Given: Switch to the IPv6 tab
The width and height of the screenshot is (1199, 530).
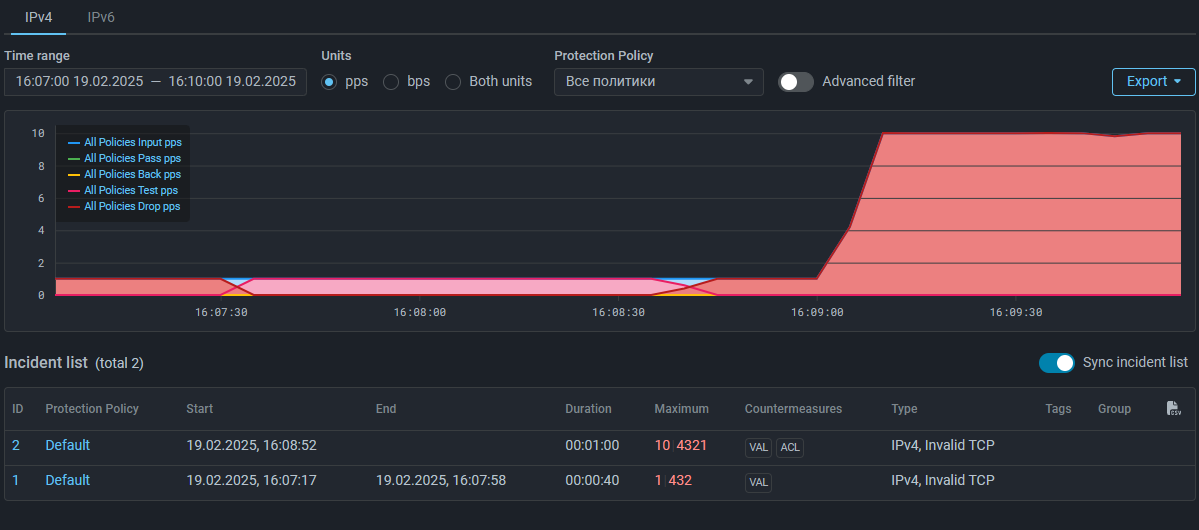Looking at the screenshot, I should click(x=101, y=17).
